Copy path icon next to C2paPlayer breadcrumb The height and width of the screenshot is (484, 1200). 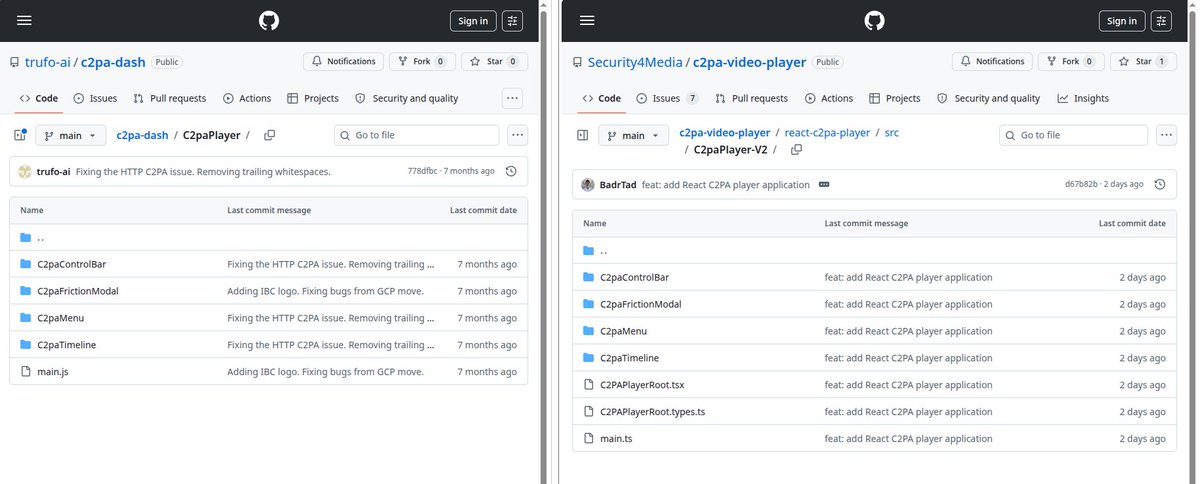pos(269,135)
